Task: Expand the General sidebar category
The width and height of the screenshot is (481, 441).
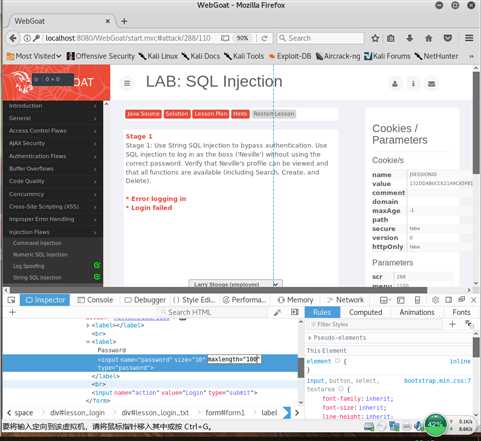Action: [x=52, y=118]
